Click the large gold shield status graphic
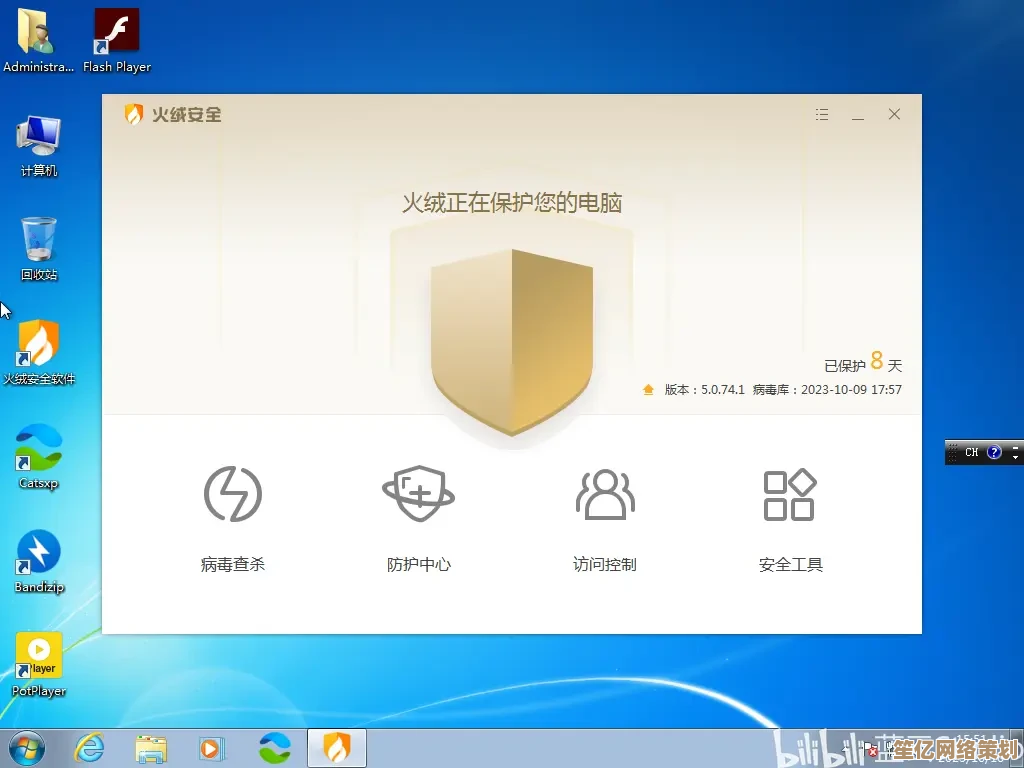The height and width of the screenshot is (768, 1024). (x=512, y=342)
